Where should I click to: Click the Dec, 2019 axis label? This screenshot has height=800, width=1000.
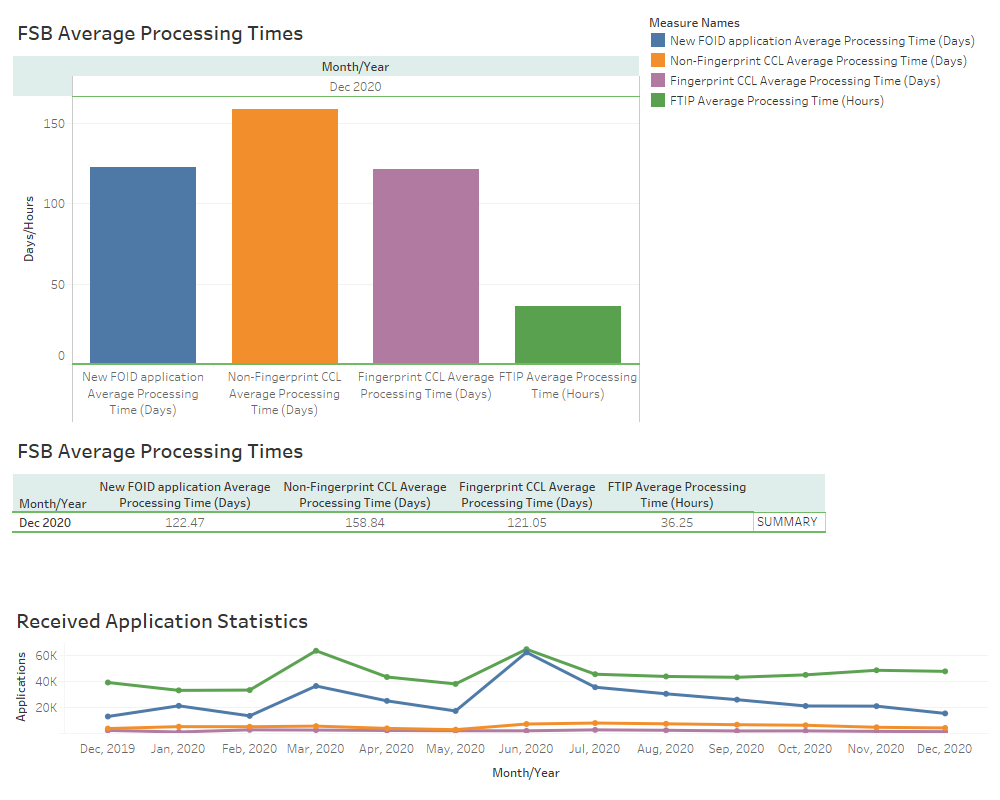click(106, 748)
